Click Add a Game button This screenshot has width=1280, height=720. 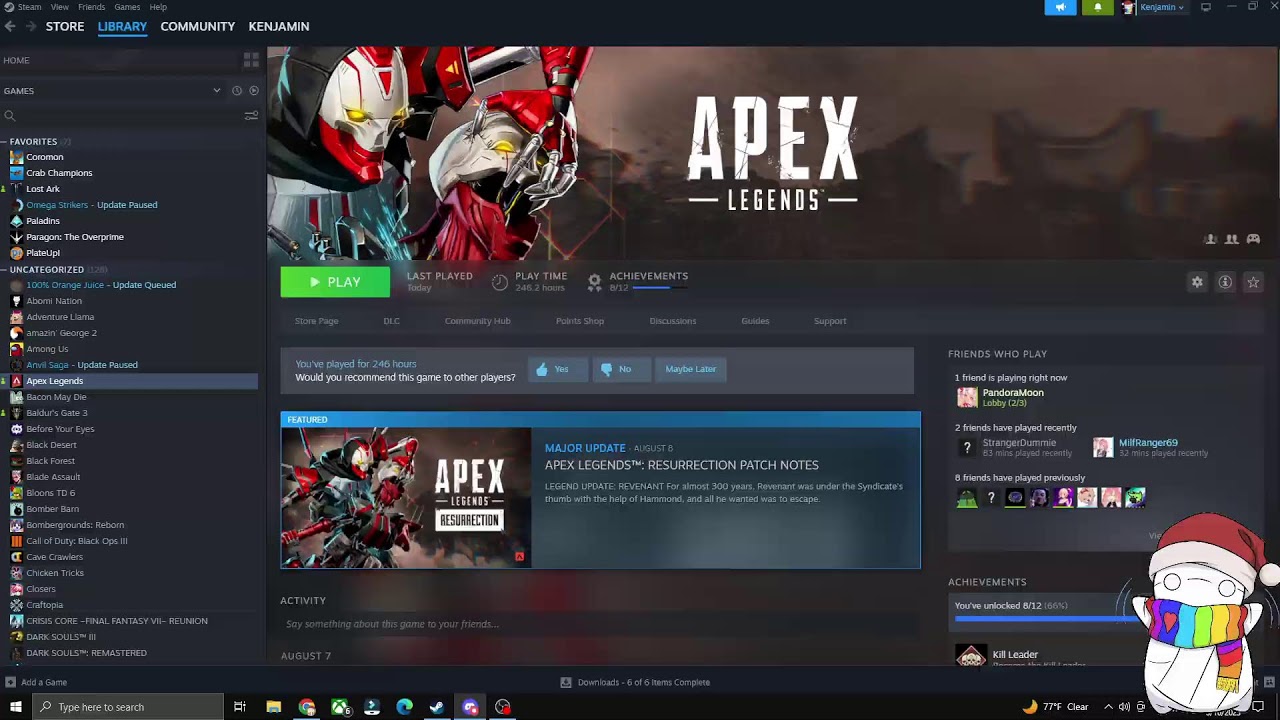coord(36,682)
